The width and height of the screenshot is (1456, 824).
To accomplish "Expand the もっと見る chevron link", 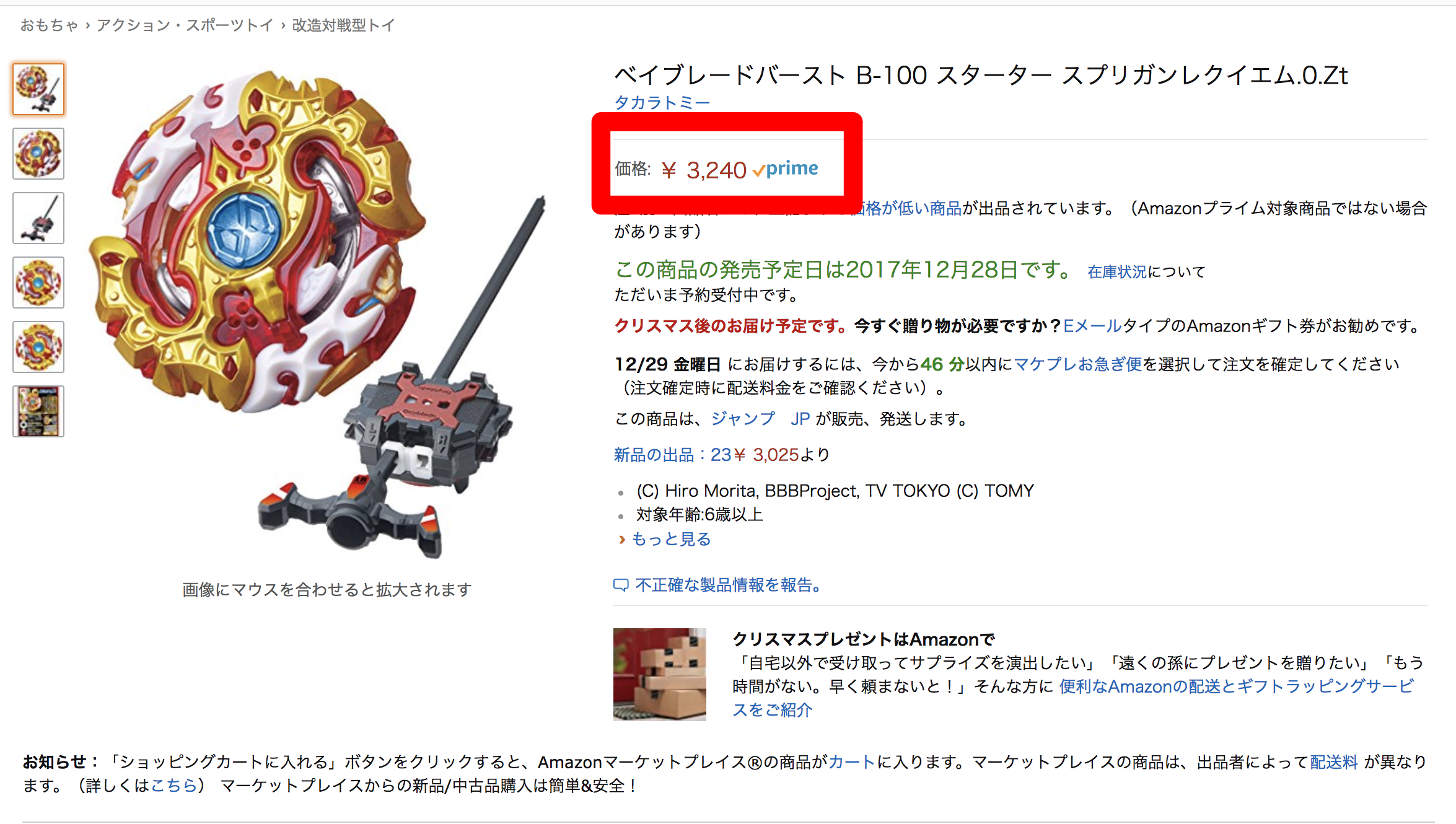I will (664, 539).
